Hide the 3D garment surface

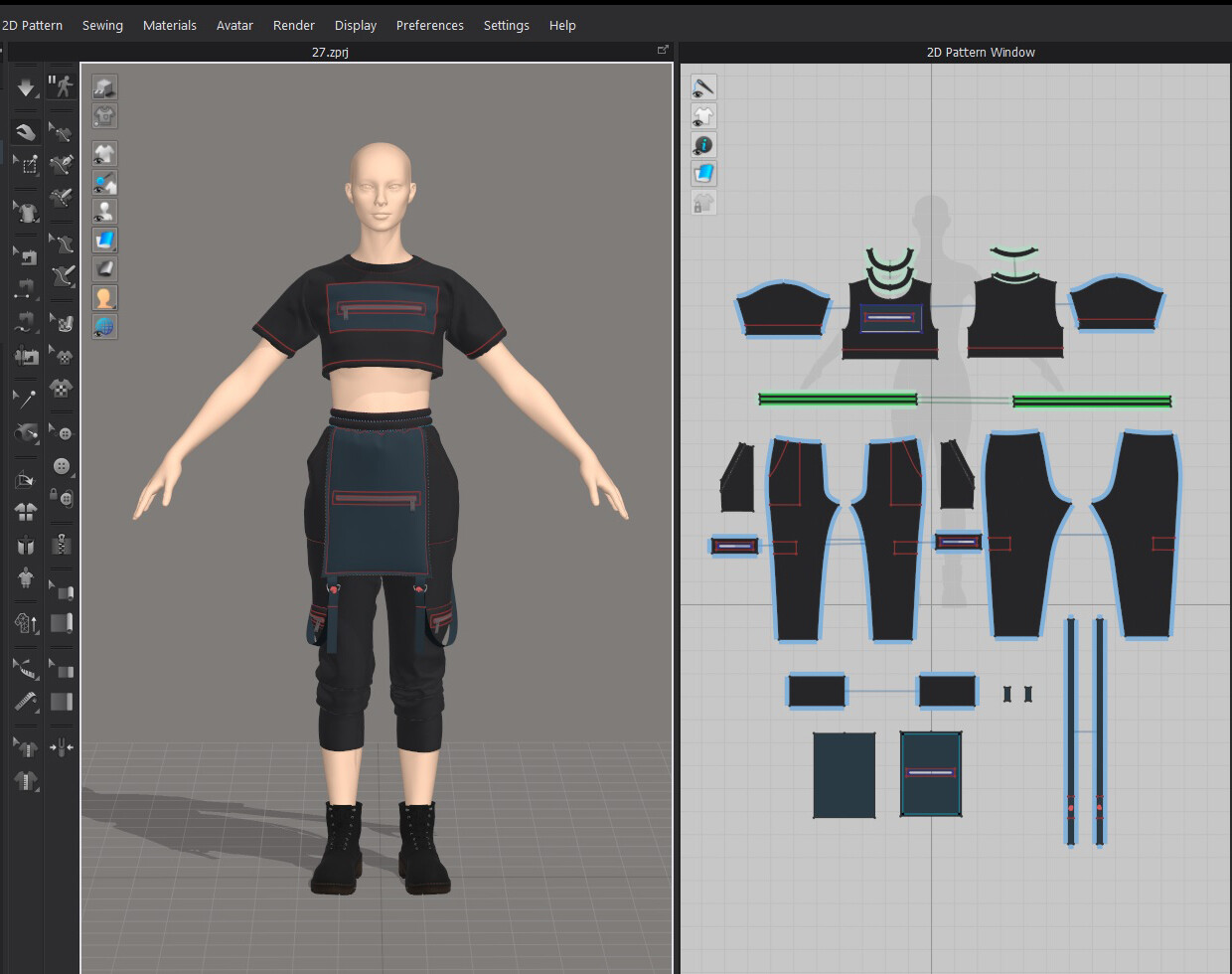(x=104, y=153)
